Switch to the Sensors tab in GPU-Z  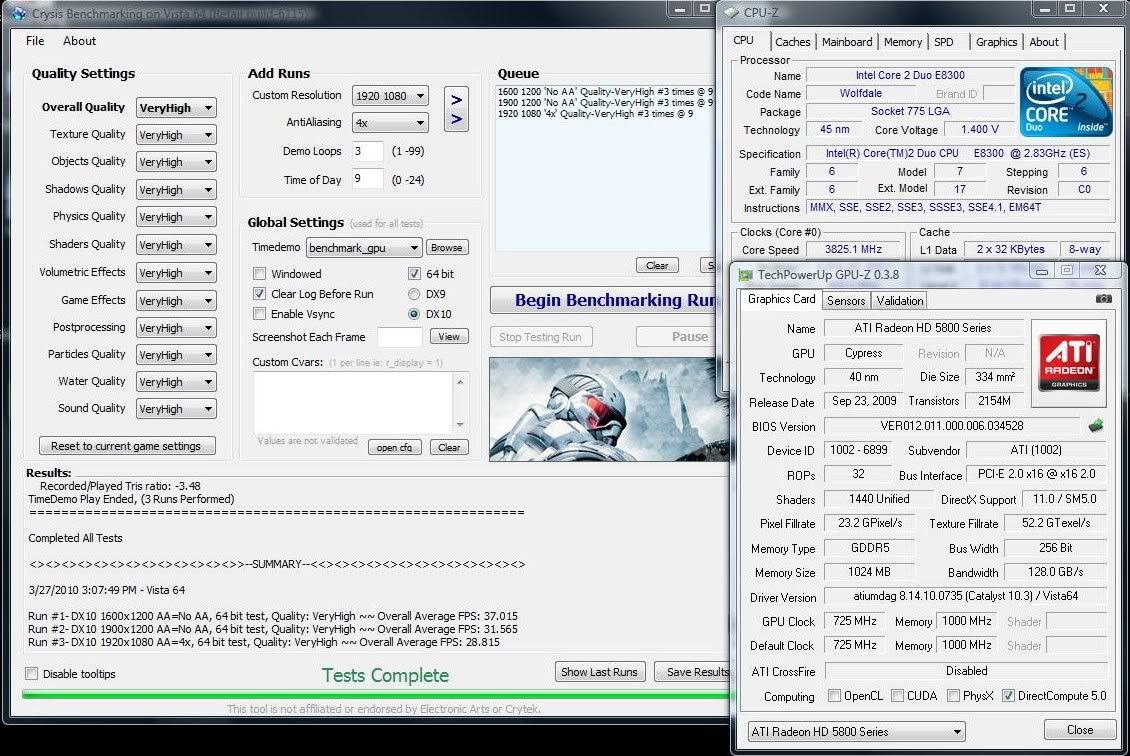tap(846, 301)
